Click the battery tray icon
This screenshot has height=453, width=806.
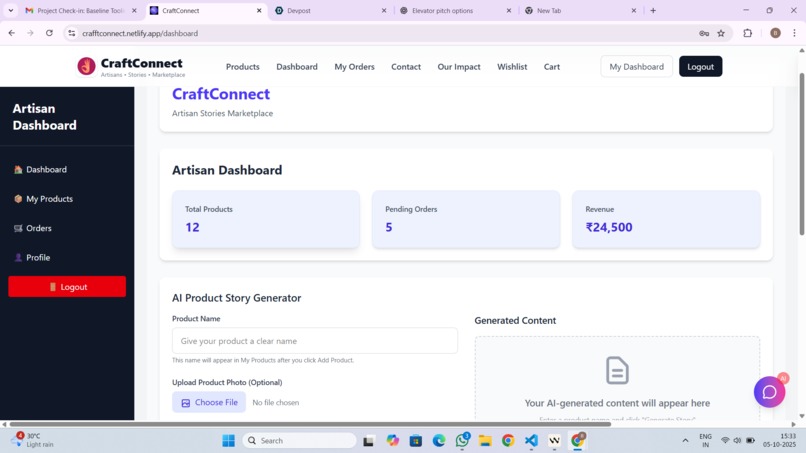click(x=750, y=441)
